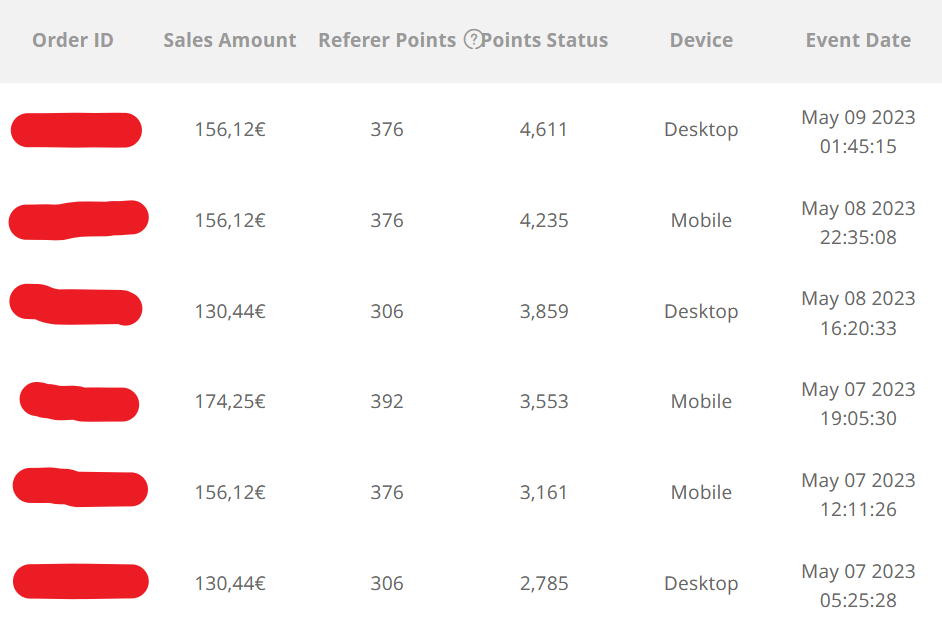This screenshot has width=942, height=626.
Task: Select the Desktop cell for 16:20:33 order
Action: point(701,312)
